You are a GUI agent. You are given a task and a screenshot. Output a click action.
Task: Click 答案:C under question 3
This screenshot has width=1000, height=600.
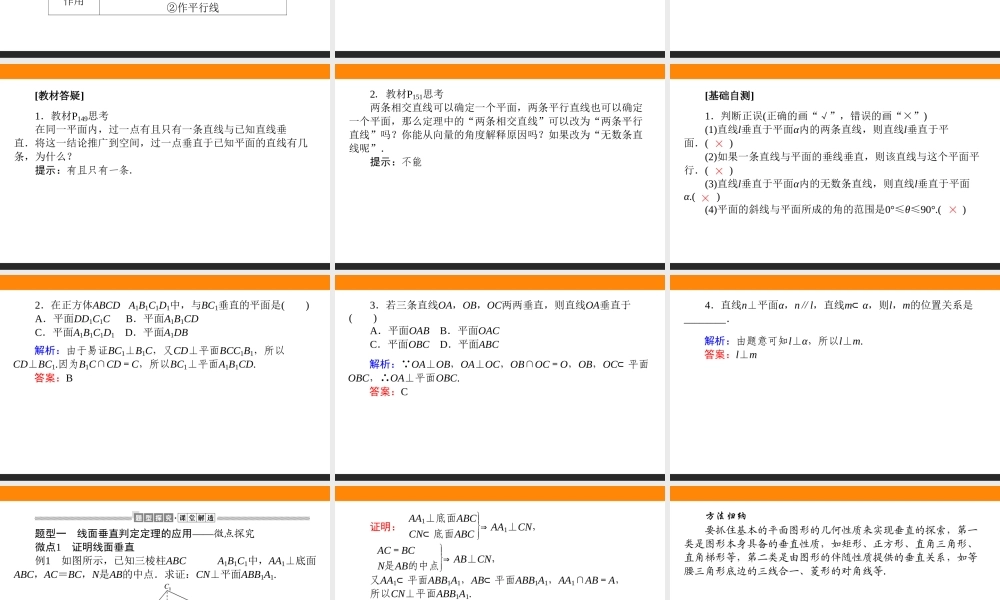point(388,391)
